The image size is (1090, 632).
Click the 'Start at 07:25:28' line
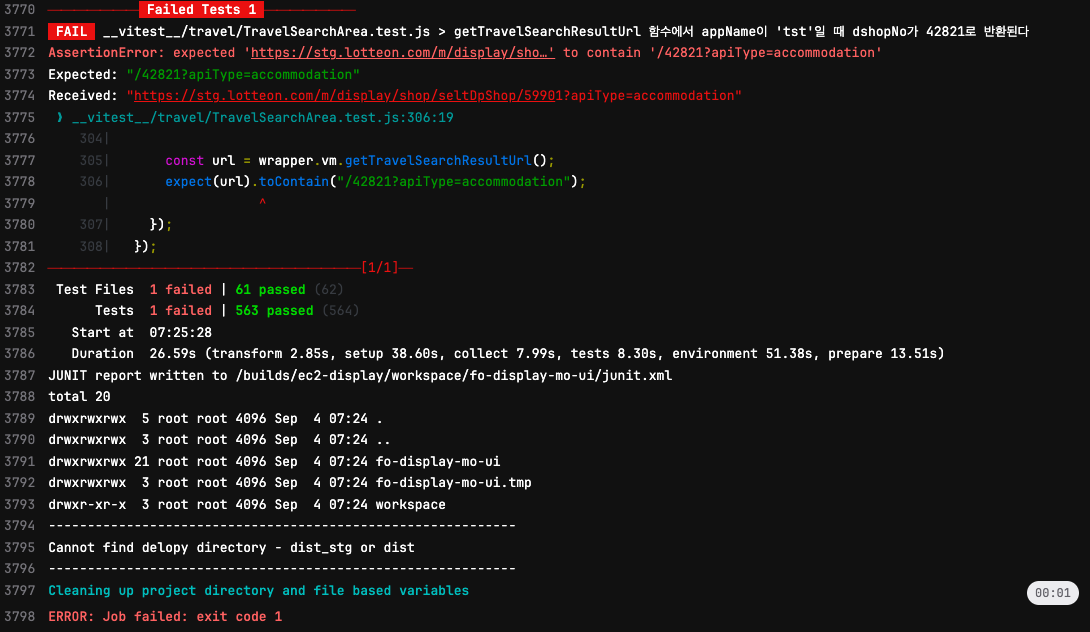click(x=142, y=332)
